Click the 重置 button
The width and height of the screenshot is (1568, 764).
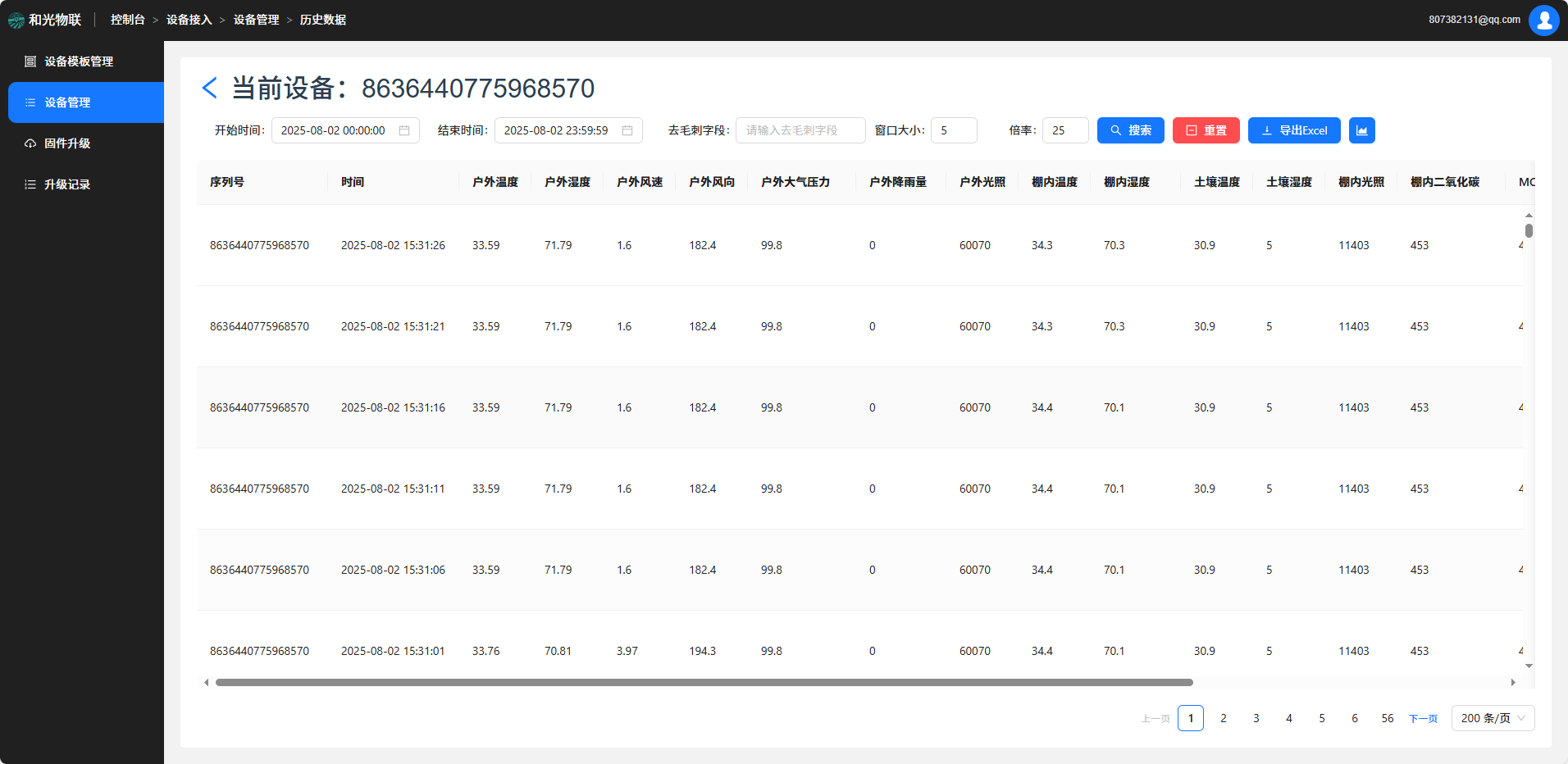point(1206,130)
